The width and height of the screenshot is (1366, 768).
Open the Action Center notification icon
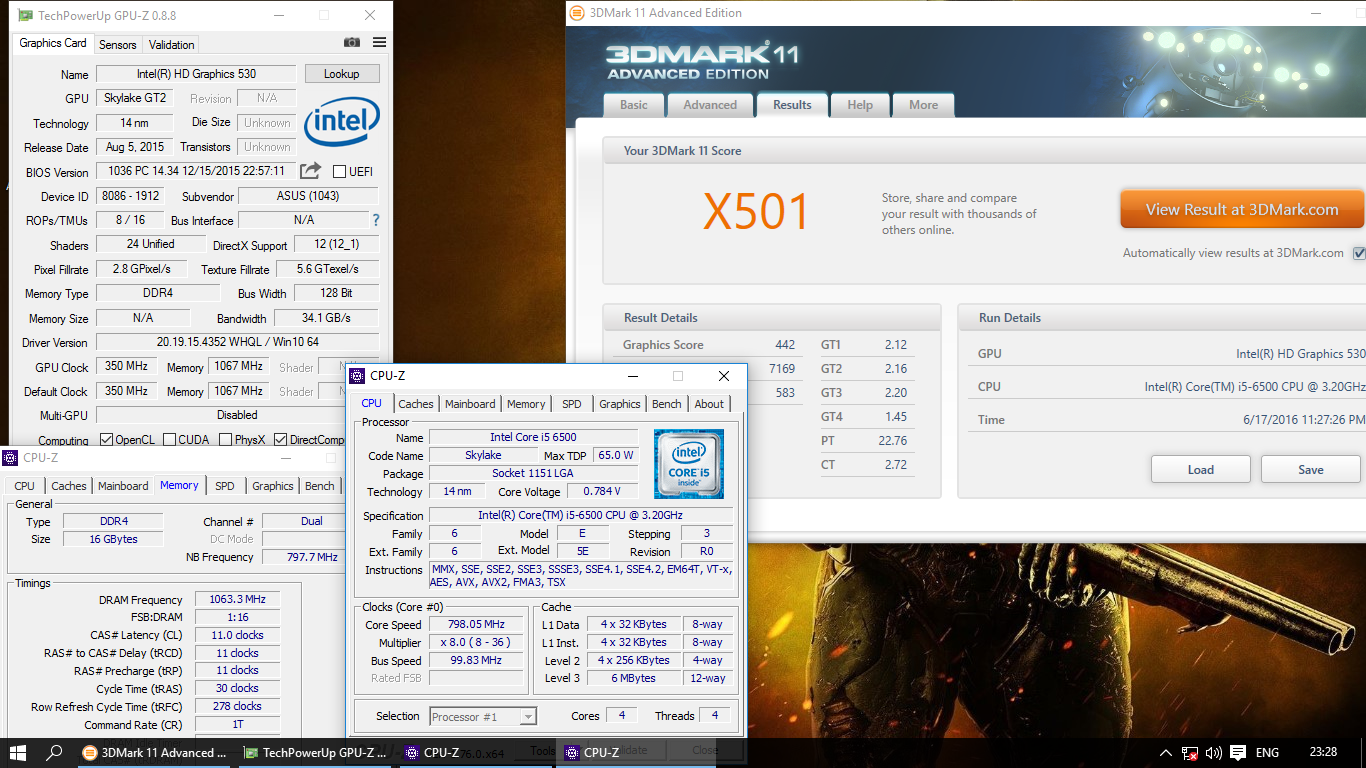point(1238,753)
